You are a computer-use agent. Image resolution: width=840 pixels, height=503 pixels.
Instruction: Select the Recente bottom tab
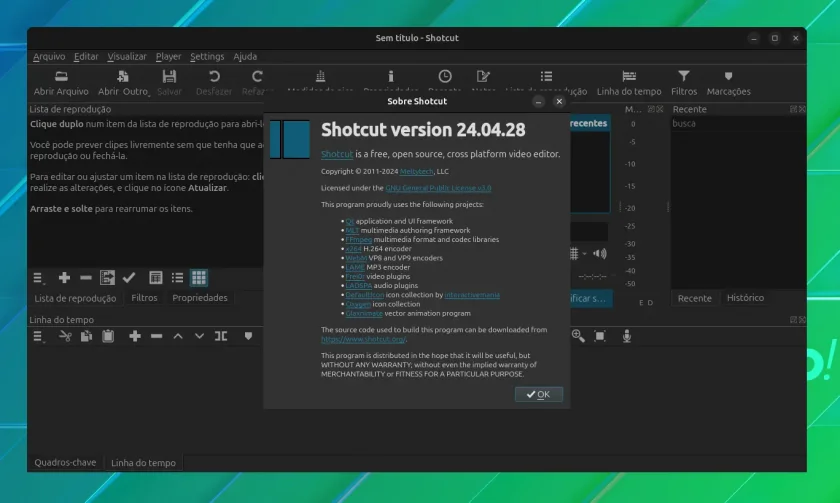pyautogui.click(x=694, y=298)
